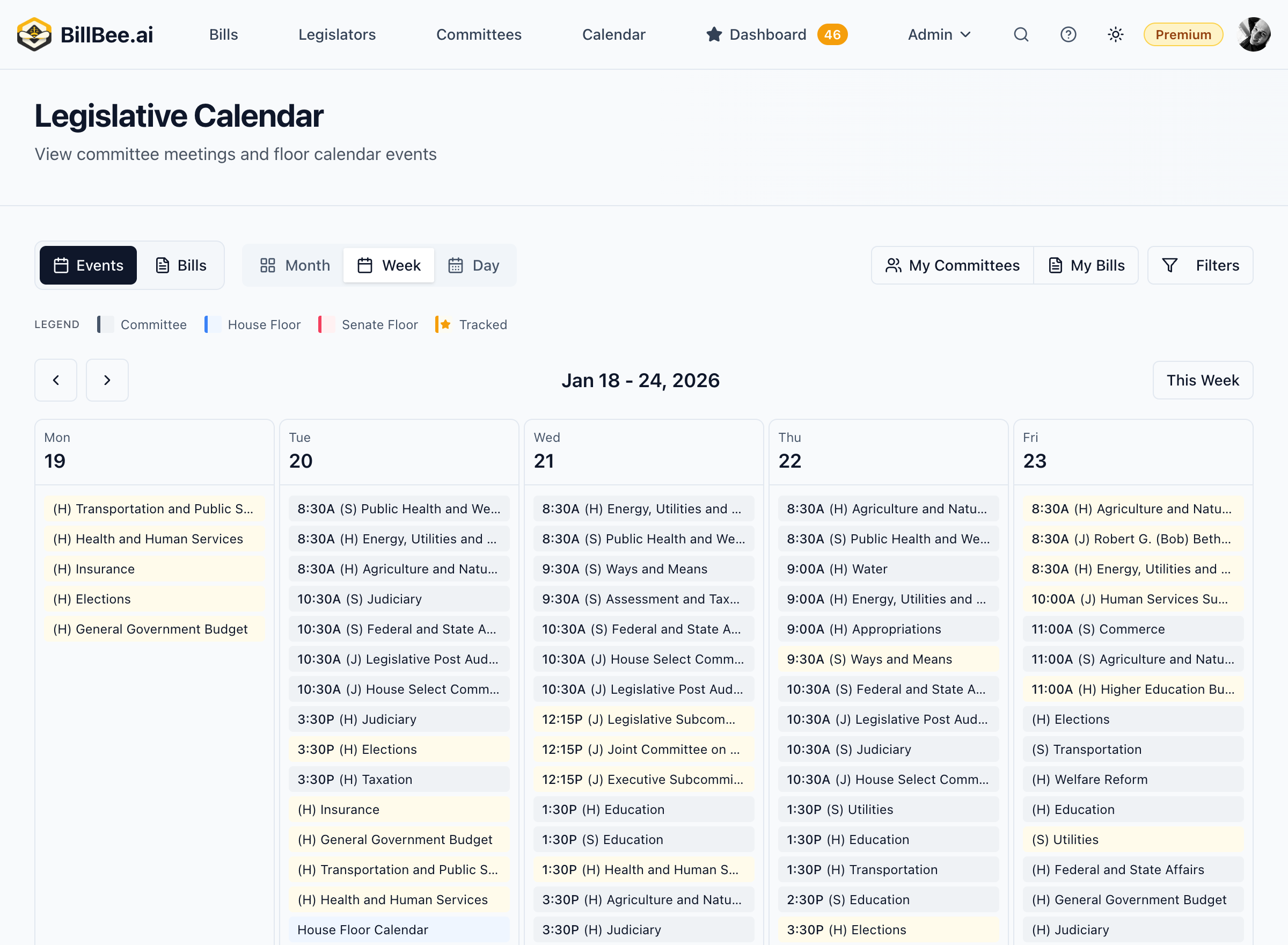Toggle light mode using the sun icon
Viewport: 1288px width, 945px height.
1115,34
